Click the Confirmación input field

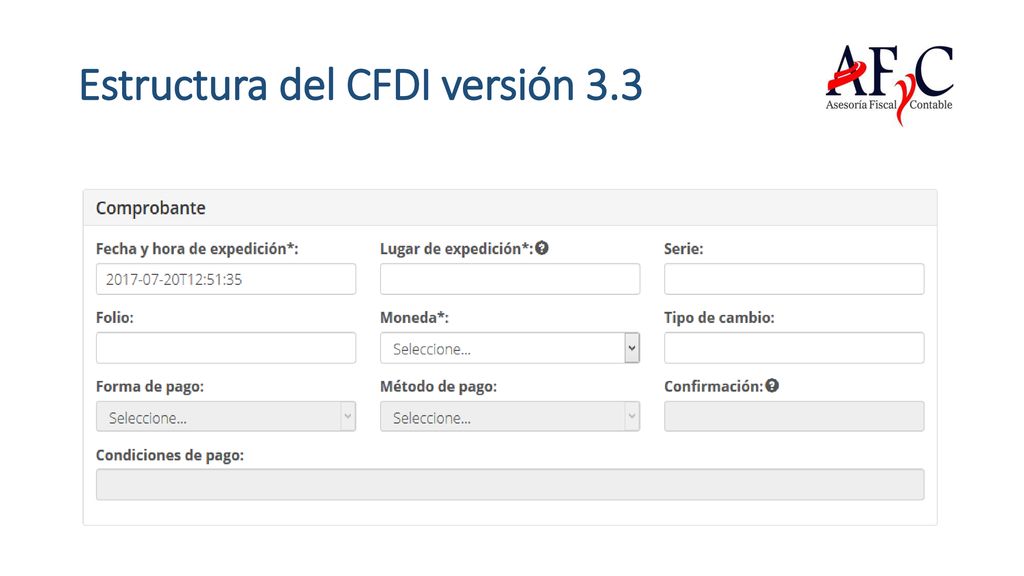click(794, 417)
